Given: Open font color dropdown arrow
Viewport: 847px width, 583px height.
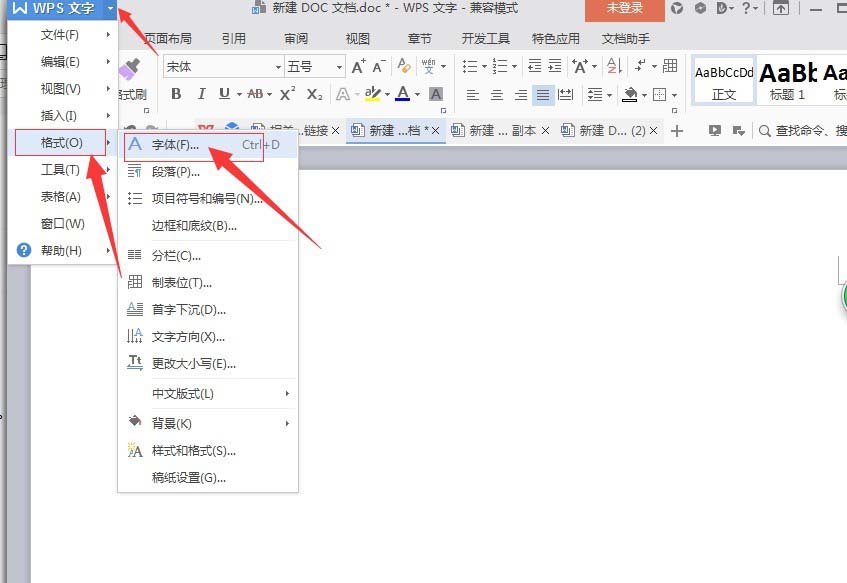Looking at the screenshot, I should point(417,95).
